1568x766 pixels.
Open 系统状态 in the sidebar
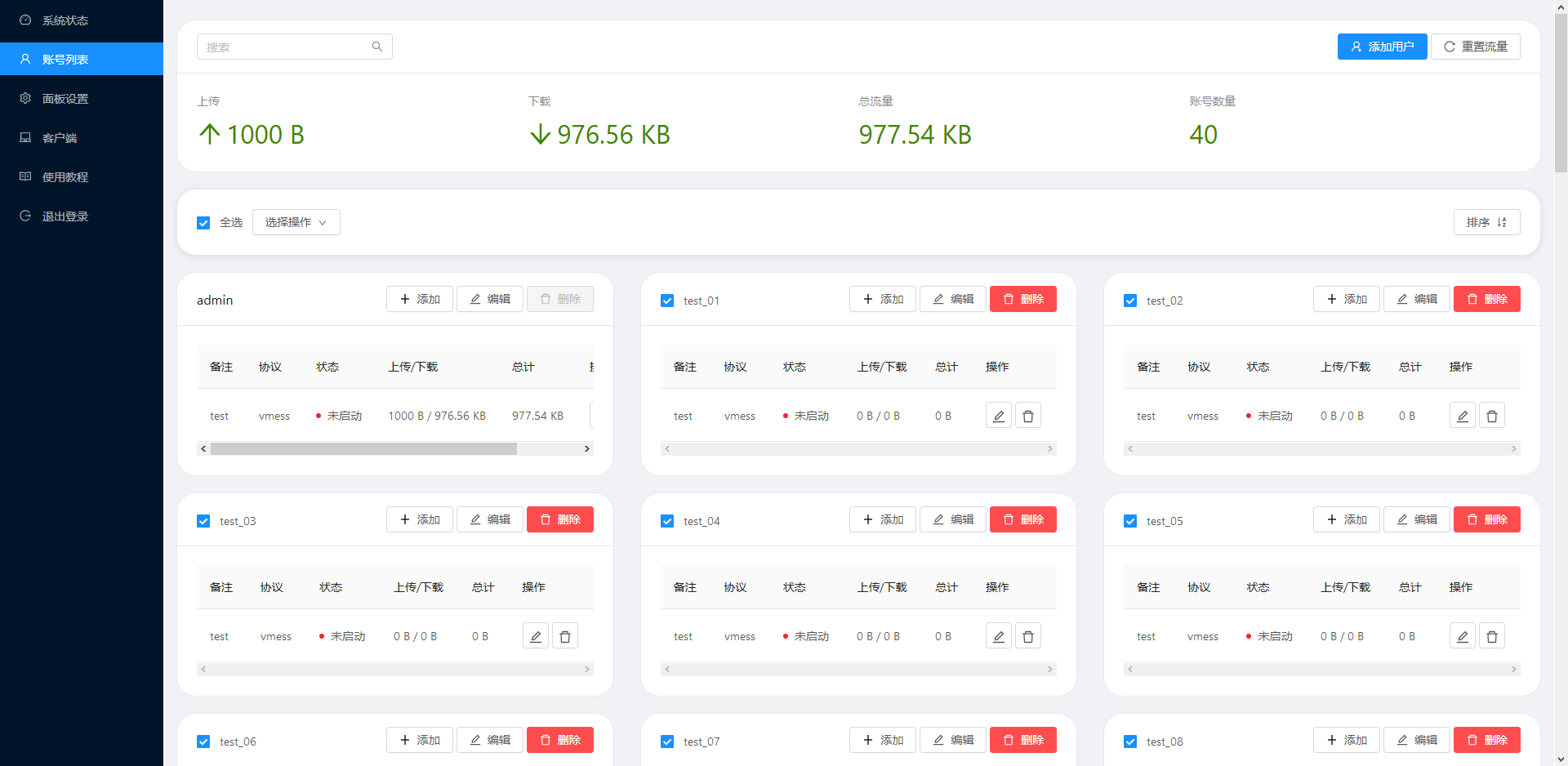82,20
